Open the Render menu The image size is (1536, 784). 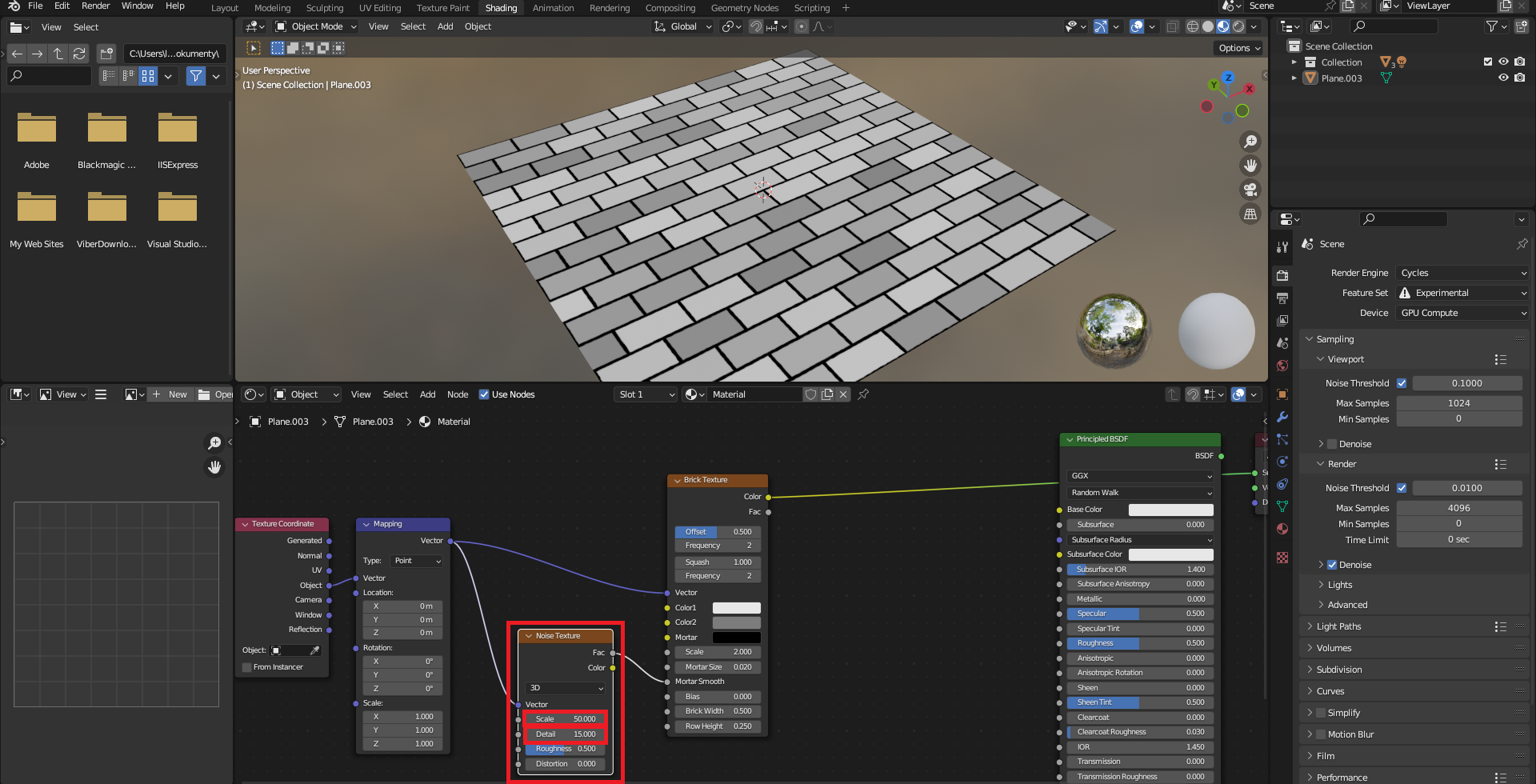[95, 6]
